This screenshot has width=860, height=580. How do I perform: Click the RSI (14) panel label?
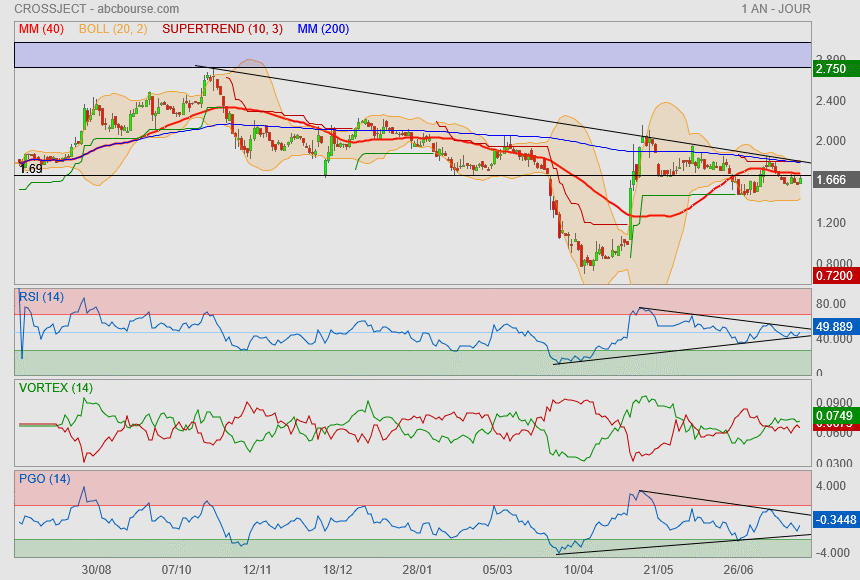click(x=41, y=297)
